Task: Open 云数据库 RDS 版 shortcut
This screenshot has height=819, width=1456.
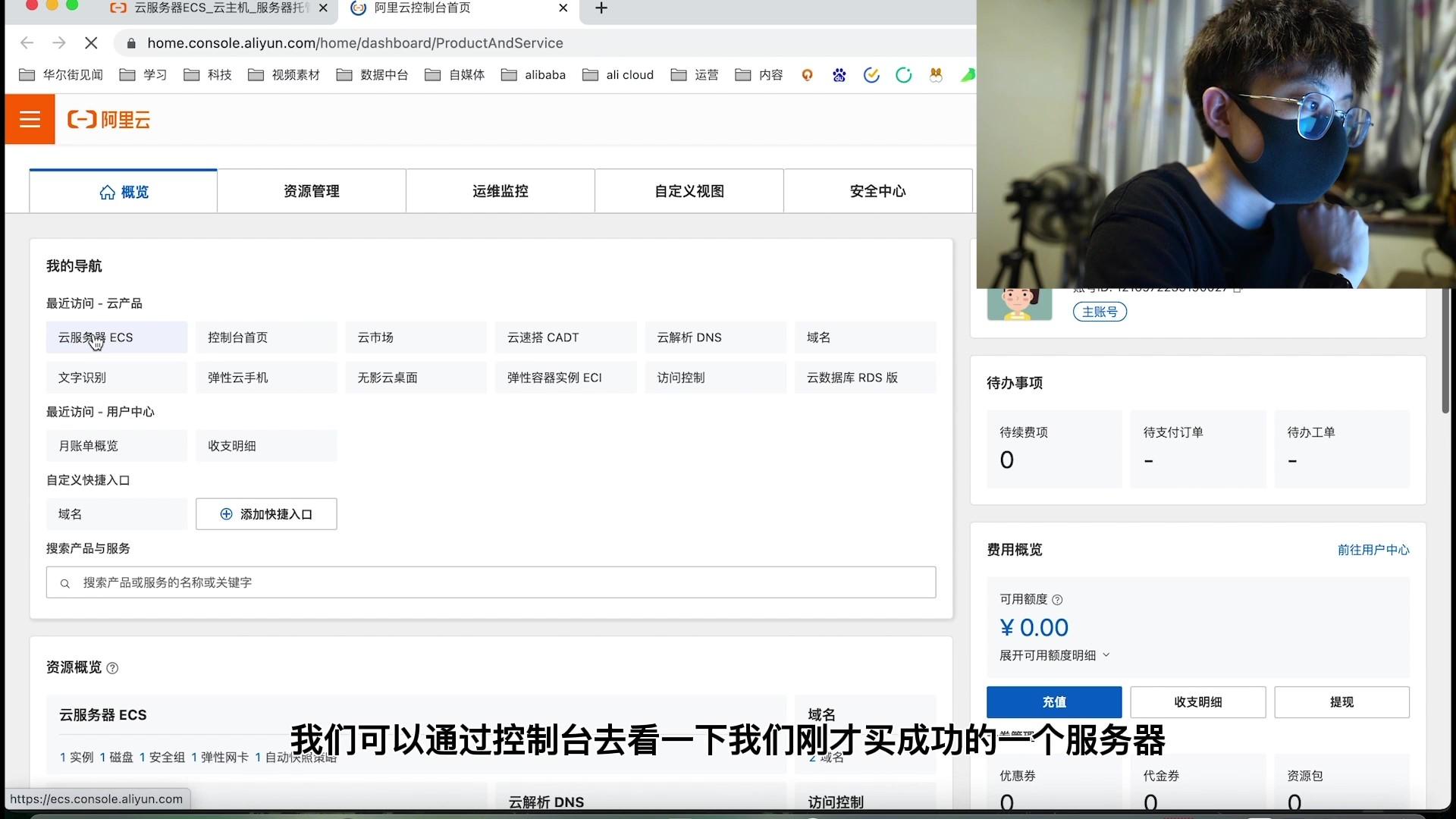Action: pos(865,378)
